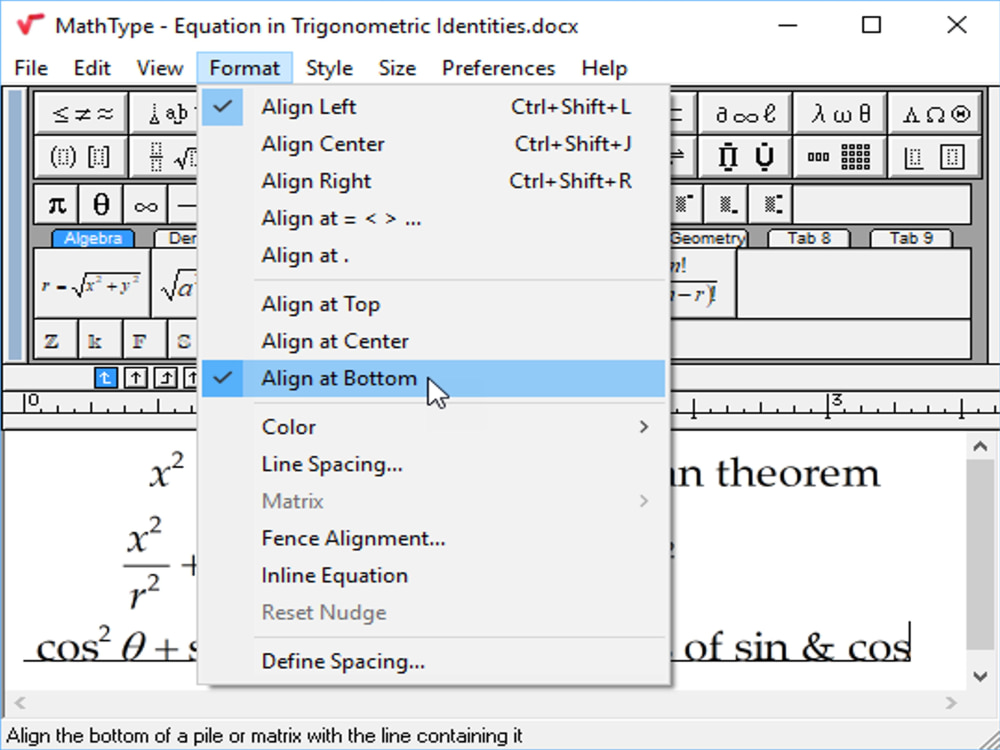Click the horizontal scrollbar right arrow

pyautogui.click(x=951, y=703)
